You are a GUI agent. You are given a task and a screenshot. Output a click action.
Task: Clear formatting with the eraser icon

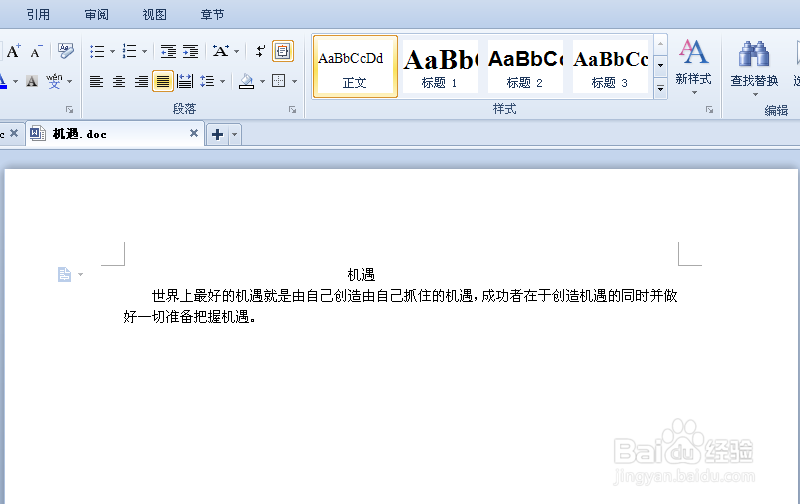(x=65, y=51)
